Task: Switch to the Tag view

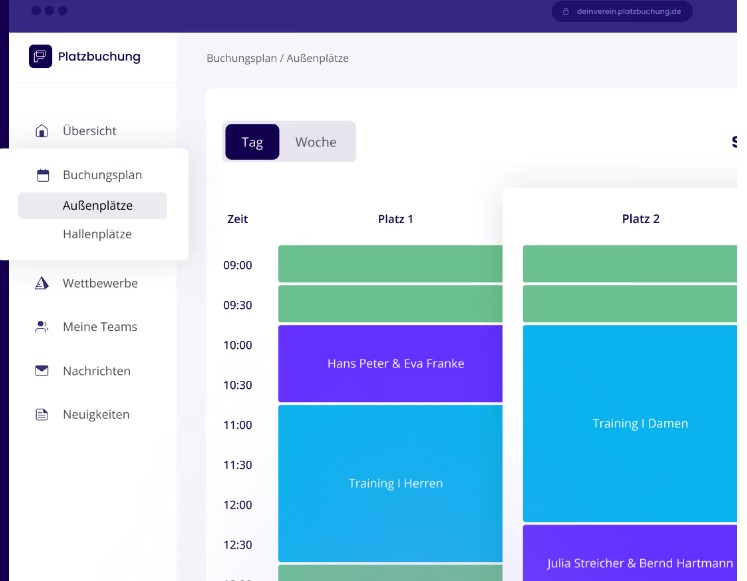Action: coord(252,142)
